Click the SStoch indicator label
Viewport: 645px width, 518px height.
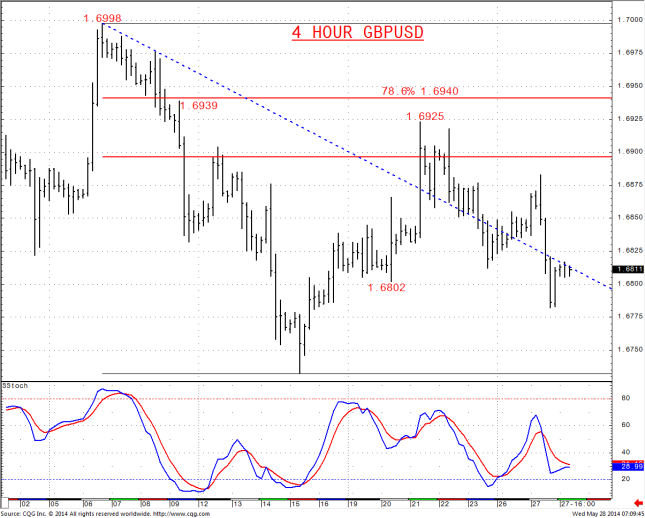(16, 386)
